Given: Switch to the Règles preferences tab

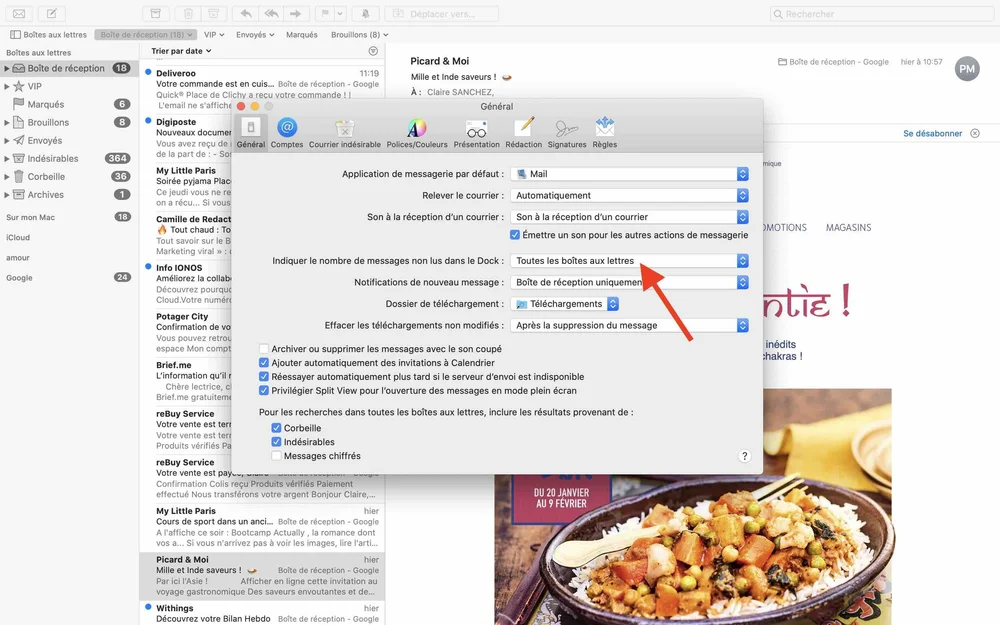Looking at the screenshot, I should coord(605,133).
